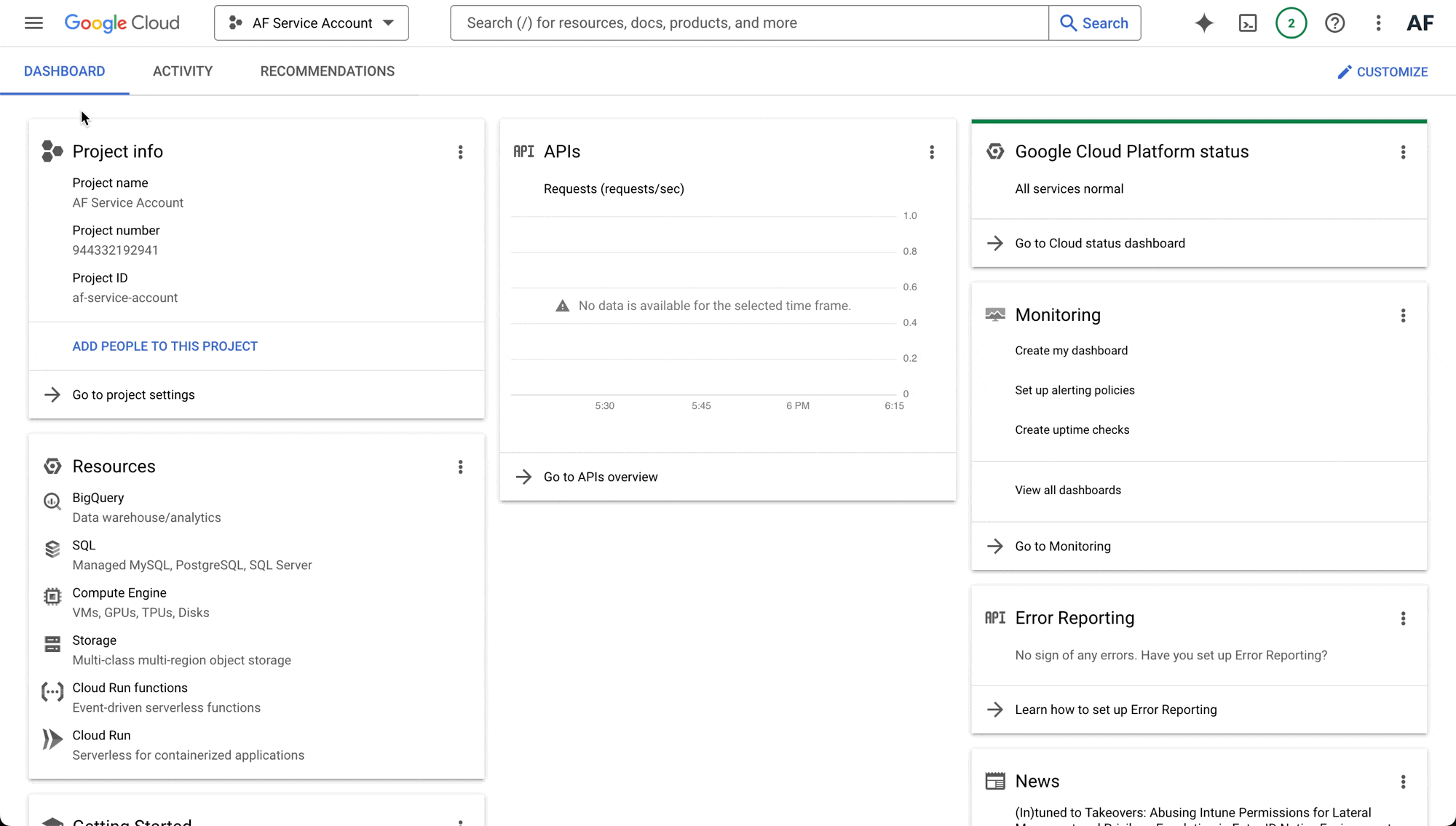Image resolution: width=1456 pixels, height=826 pixels.
Task: Open Gemini AI assistant sparkle icon
Action: (x=1204, y=23)
